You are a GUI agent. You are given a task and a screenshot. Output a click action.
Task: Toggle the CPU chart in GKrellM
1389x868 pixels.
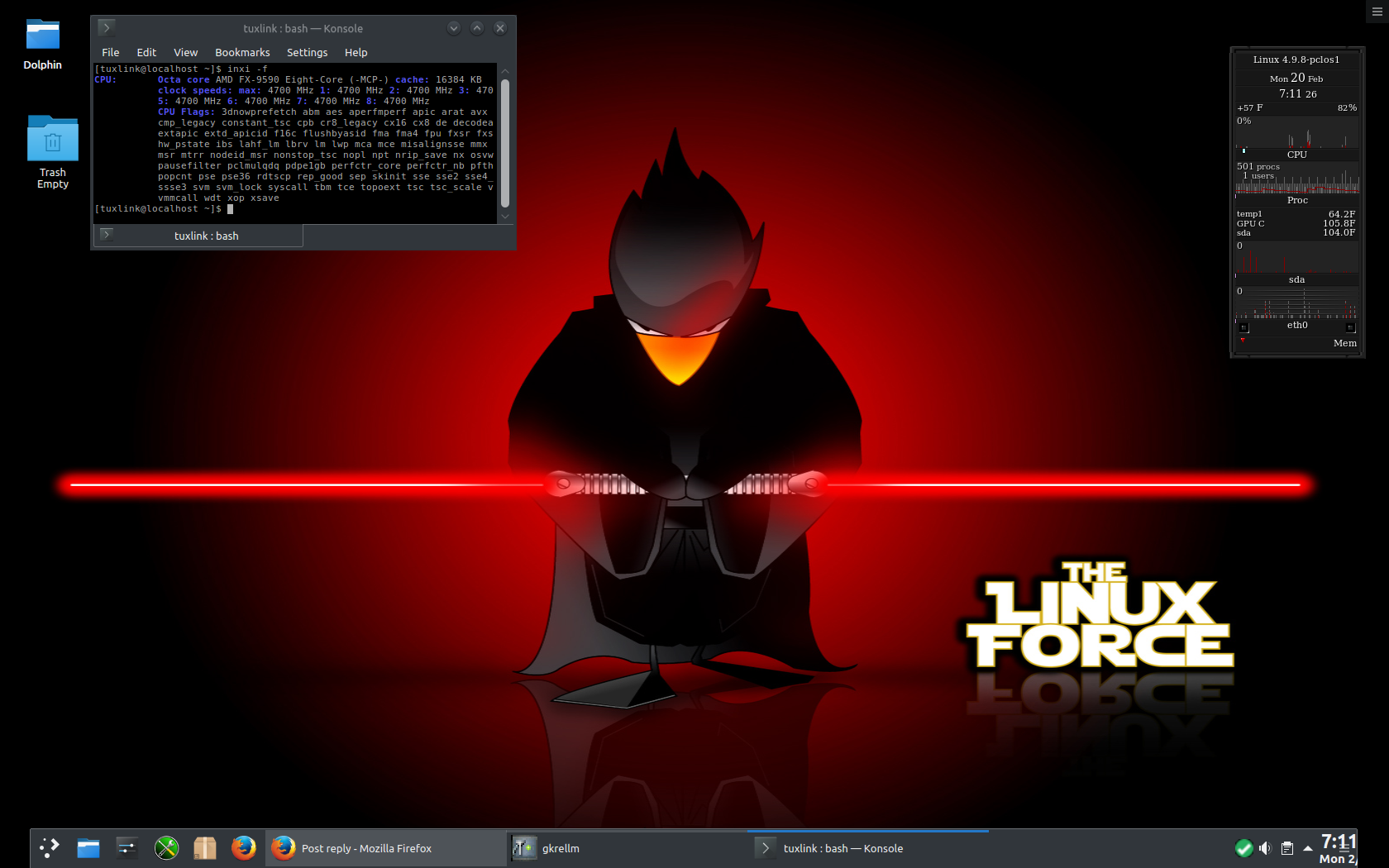1296,155
